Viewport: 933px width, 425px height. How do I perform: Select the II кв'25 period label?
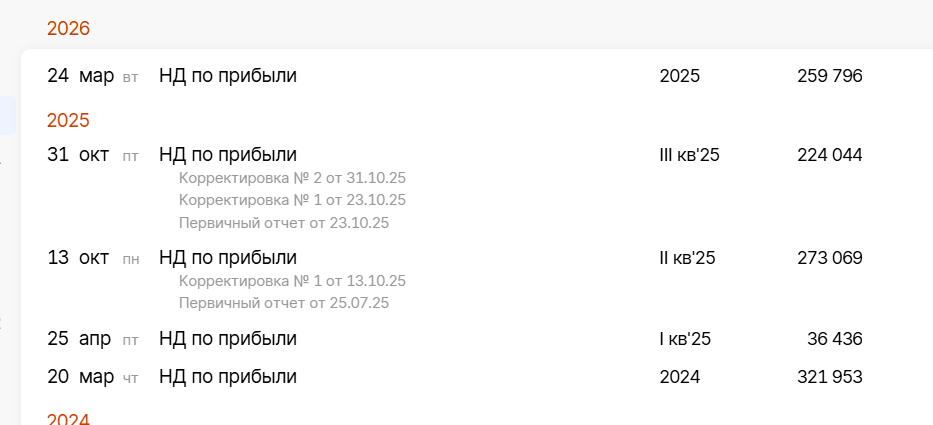point(688,257)
